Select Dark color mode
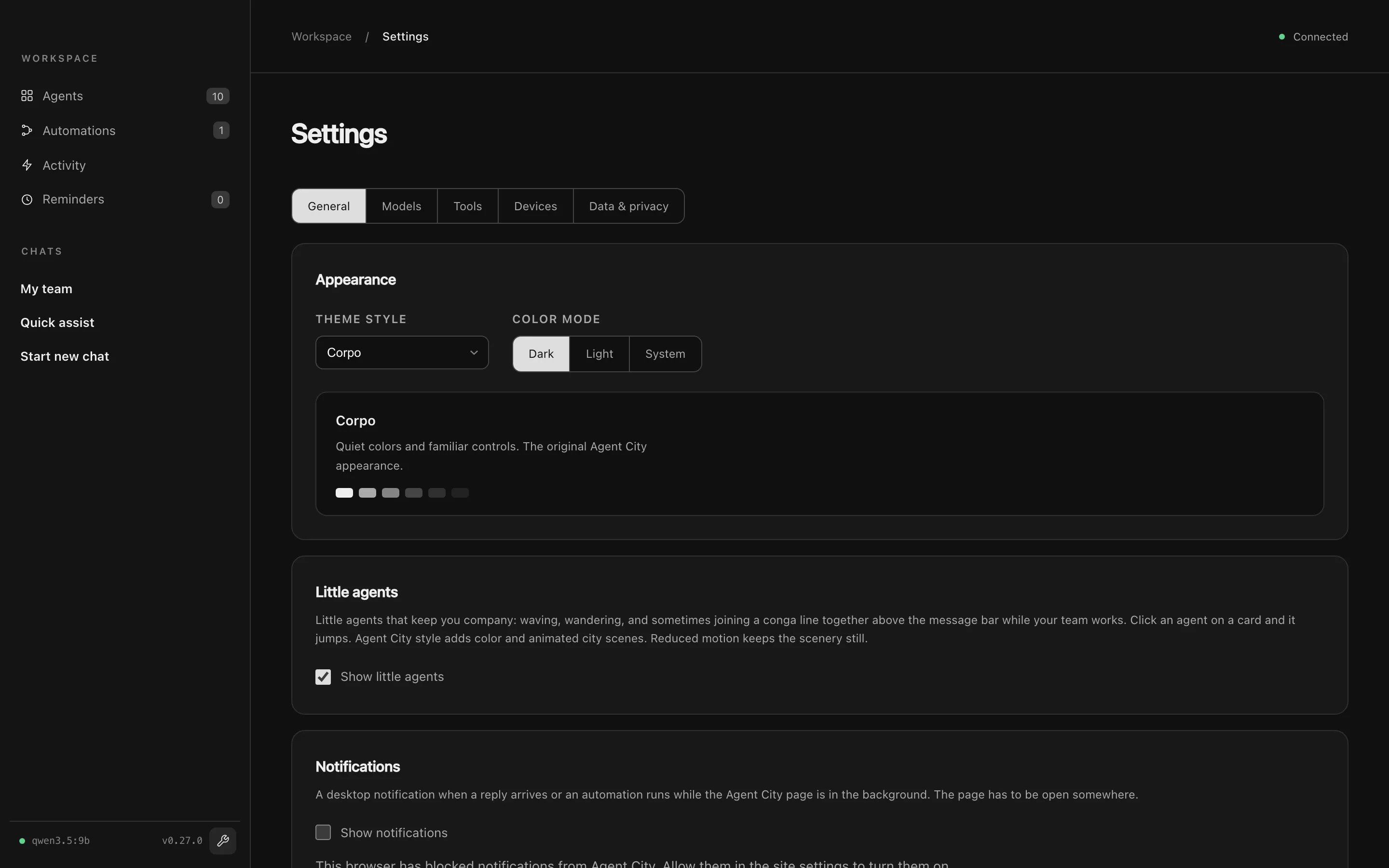Image resolution: width=1389 pixels, height=868 pixels. pos(541,353)
